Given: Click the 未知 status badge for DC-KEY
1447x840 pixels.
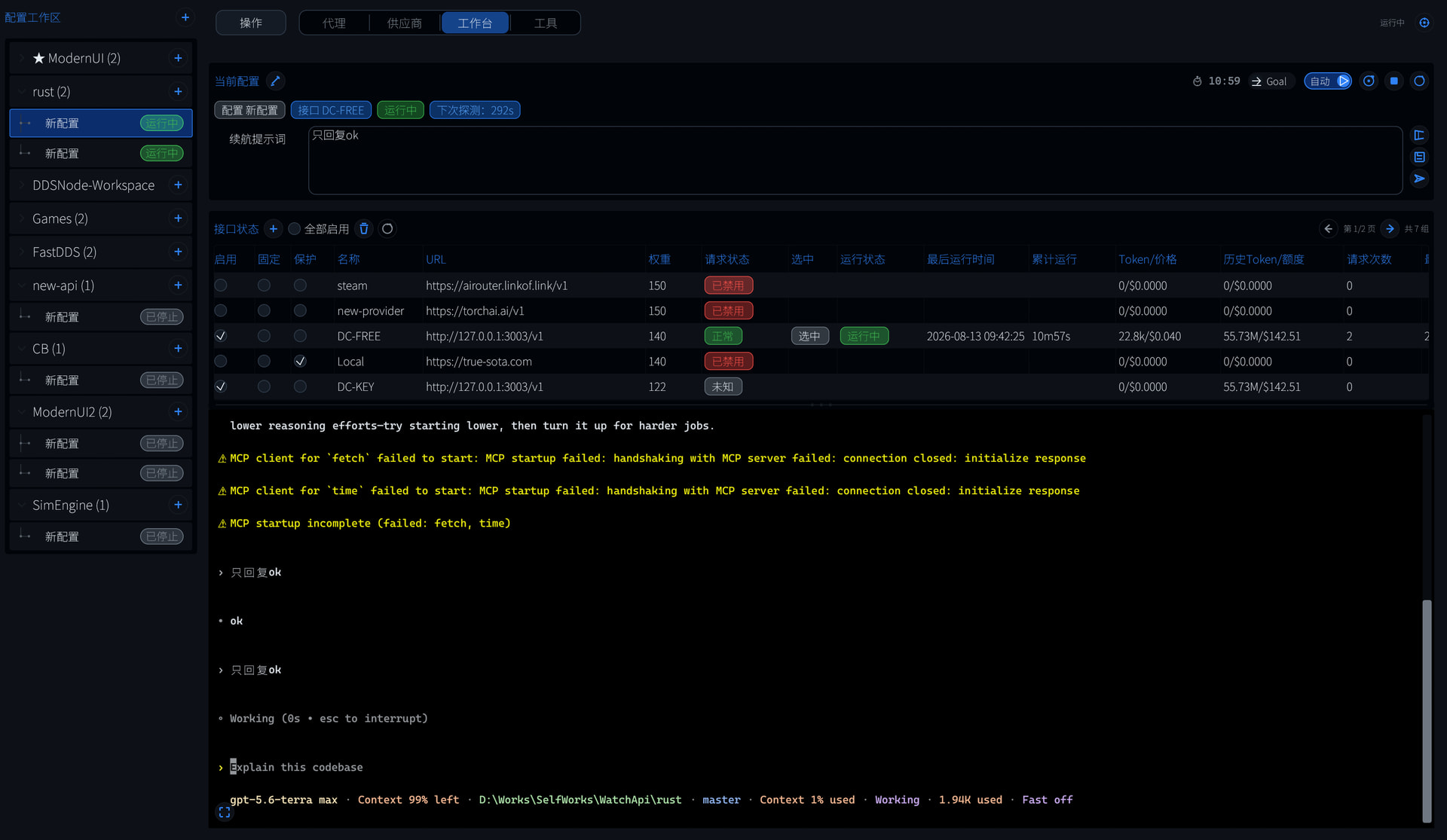Looking at the screenshot, I should (x=723, y=386).
